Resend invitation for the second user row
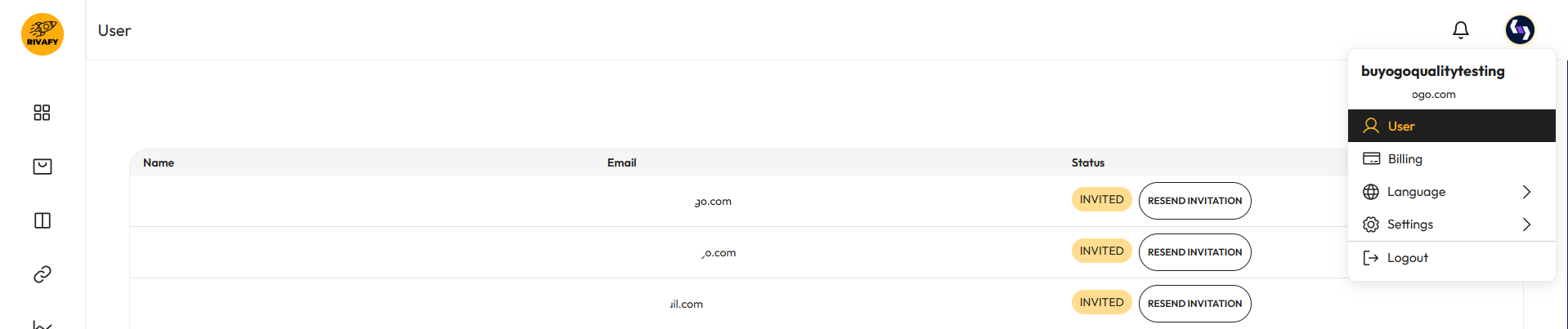This screenshot has width=1568, height=329. [1194, 252]
